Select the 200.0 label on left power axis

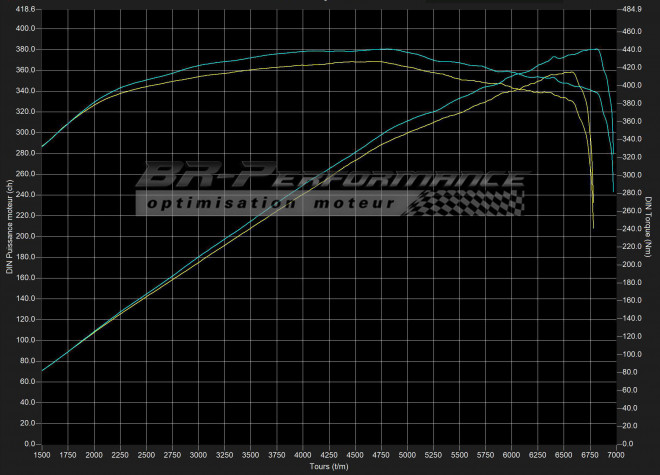(x=25, y=236)
